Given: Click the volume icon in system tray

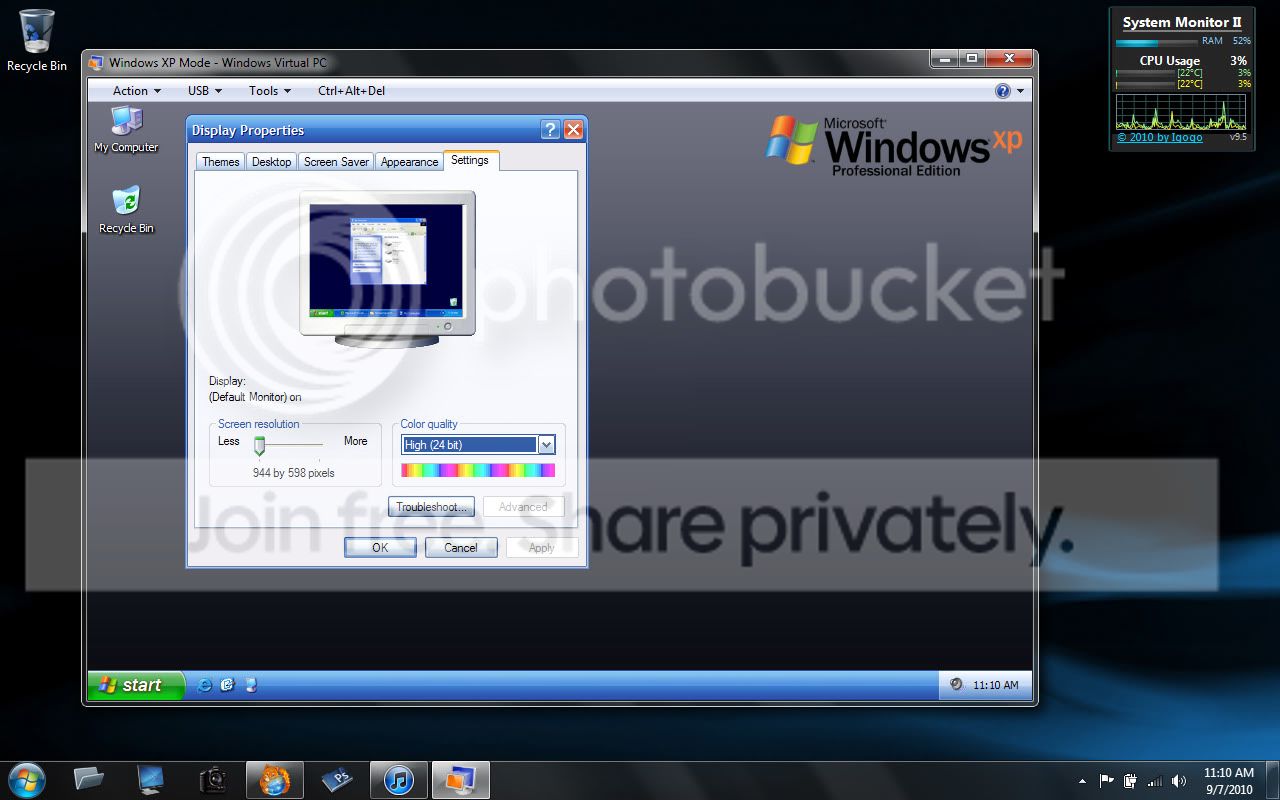Looking at the screenshot, I should (1178, 781).
